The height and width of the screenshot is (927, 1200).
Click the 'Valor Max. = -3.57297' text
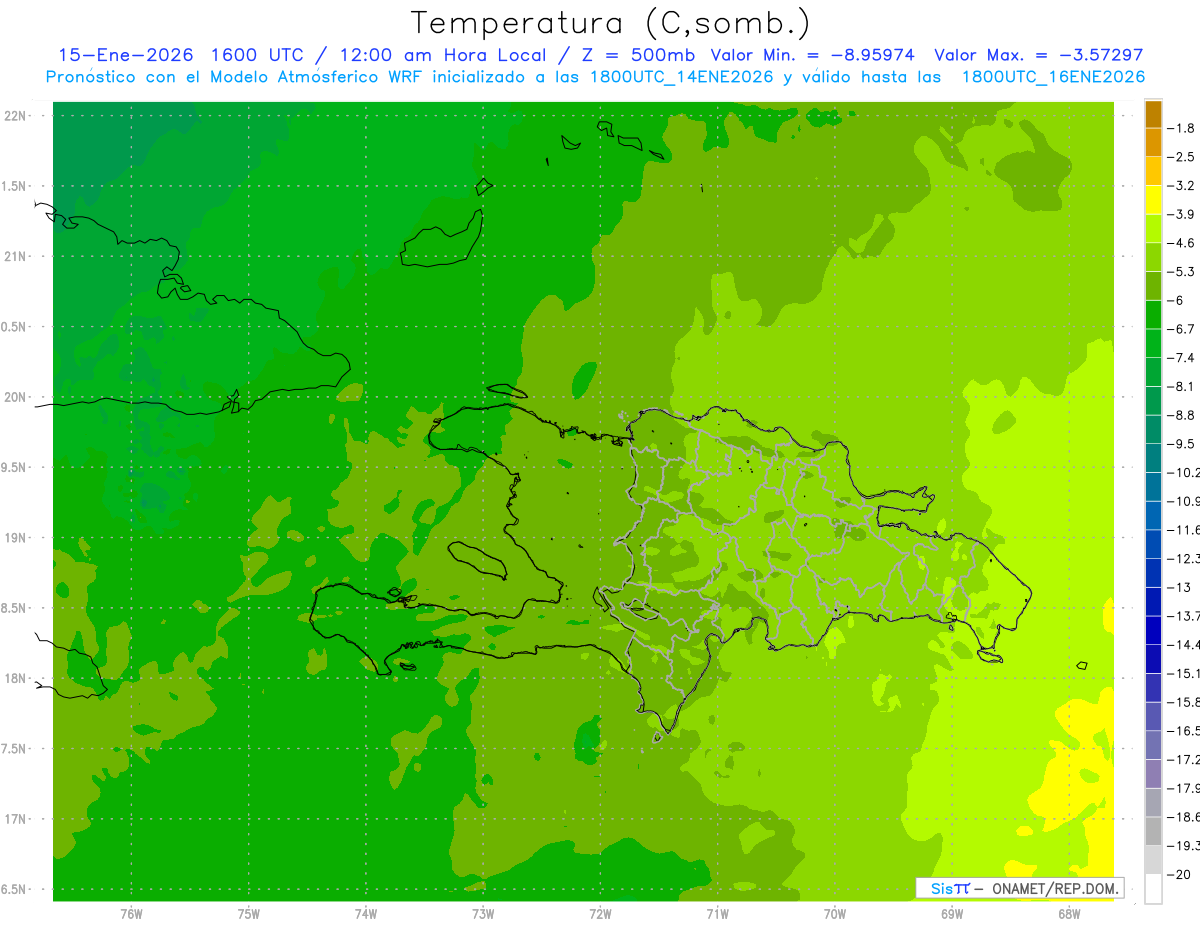pos(1038,55)
